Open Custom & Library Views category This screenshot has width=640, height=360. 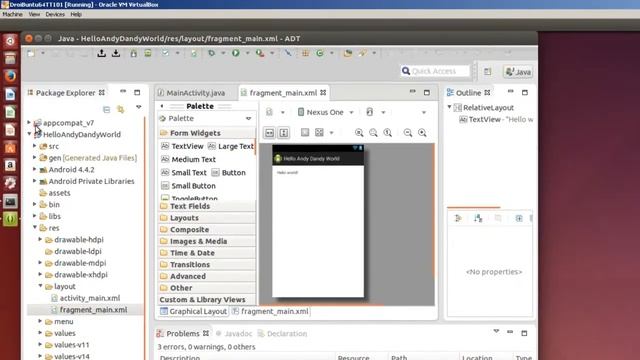click(207, 300)
